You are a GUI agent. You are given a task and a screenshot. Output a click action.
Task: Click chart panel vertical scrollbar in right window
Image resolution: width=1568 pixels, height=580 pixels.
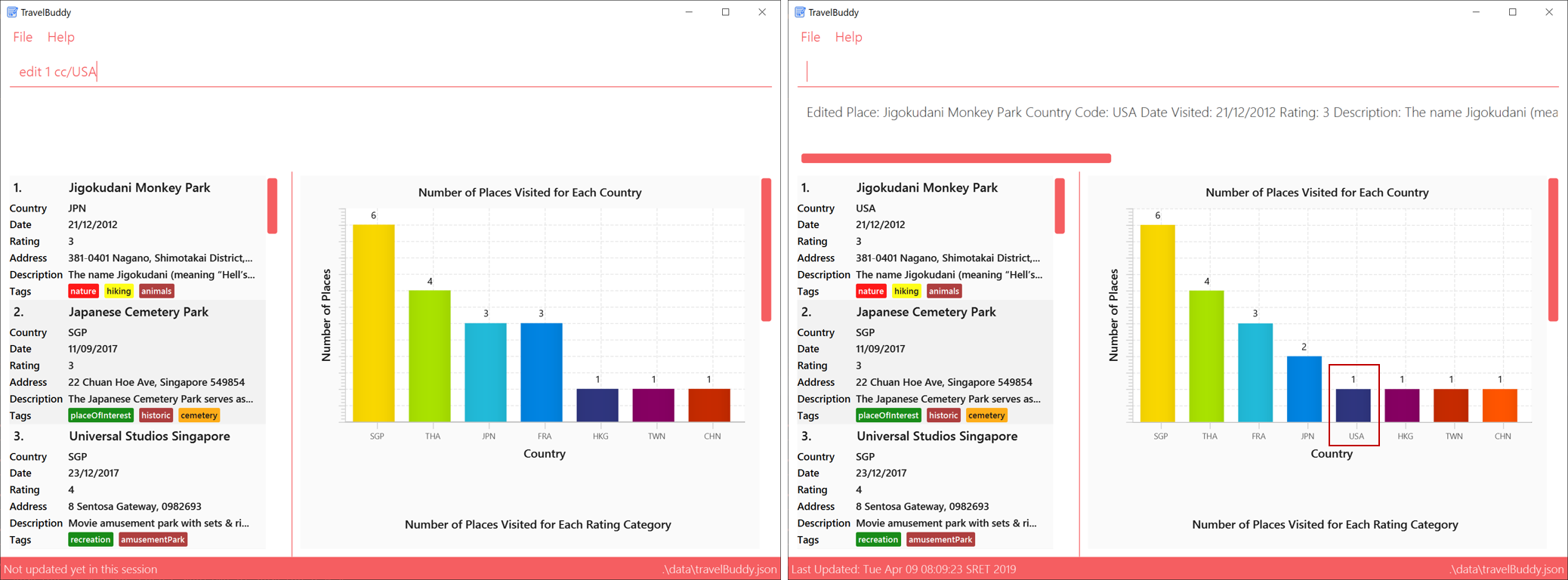point(1553,250)
